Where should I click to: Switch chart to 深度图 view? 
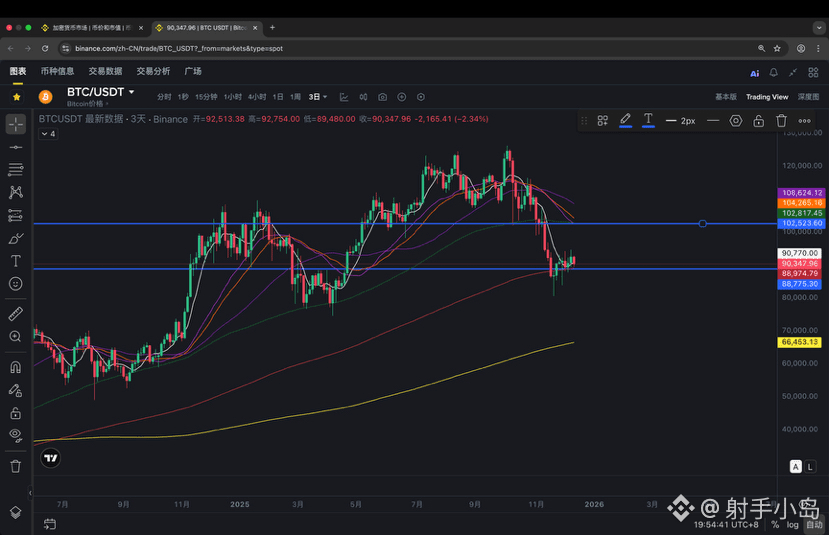(808, 97)
